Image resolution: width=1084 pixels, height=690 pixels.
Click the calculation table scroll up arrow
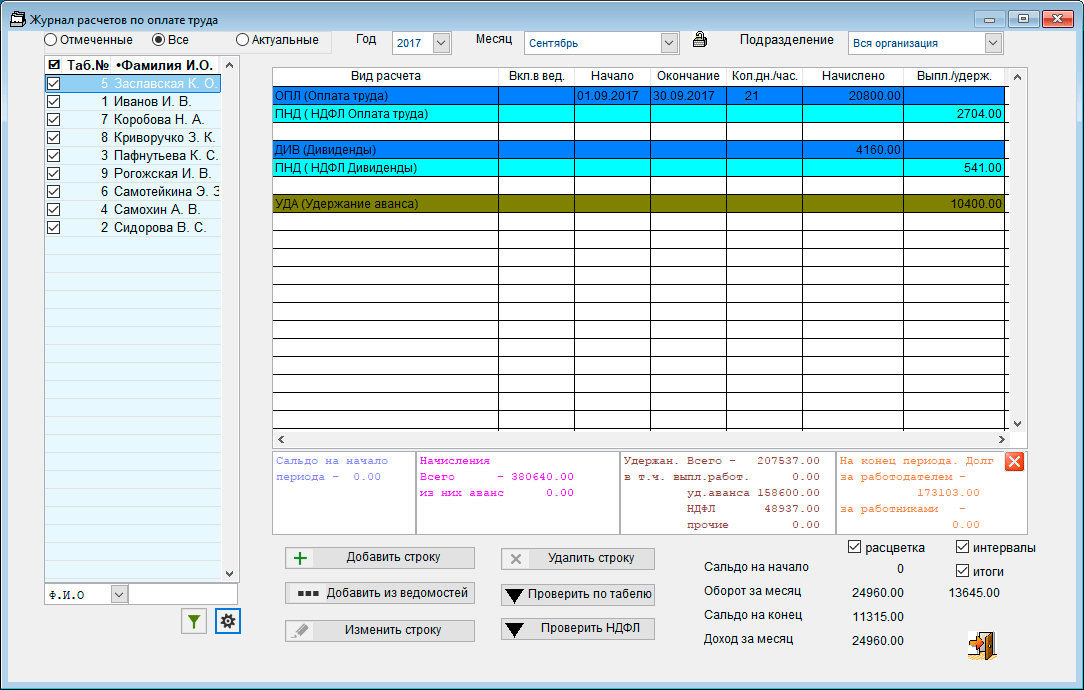(x=1017, y=77)
